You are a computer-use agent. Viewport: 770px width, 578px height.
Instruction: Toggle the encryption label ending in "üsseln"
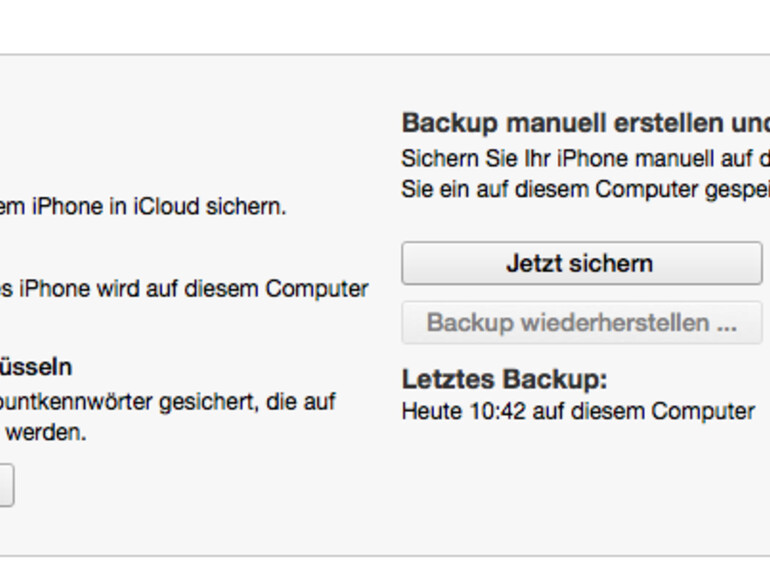point(36,367)
